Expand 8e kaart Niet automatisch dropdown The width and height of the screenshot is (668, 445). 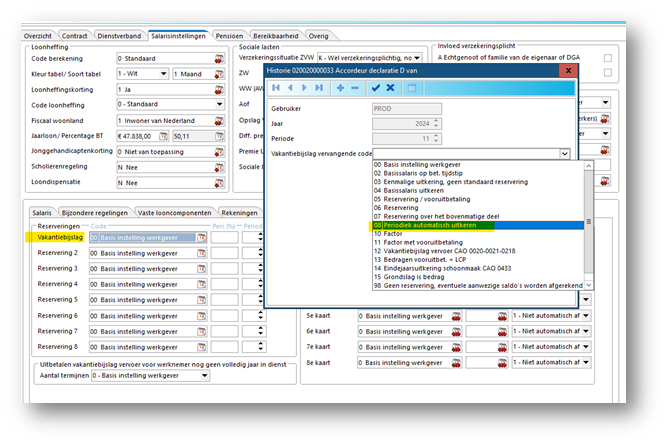pos(586,362)
